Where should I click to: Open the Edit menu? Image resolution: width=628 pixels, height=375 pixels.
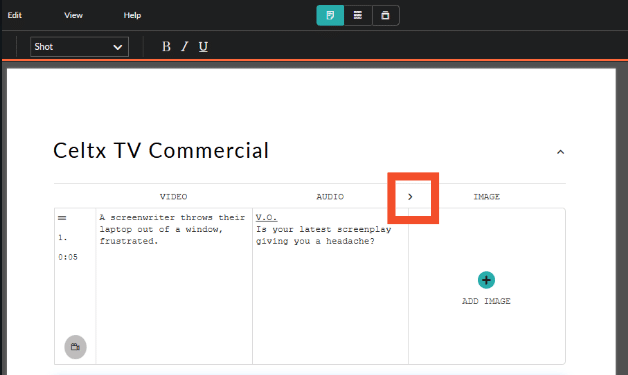click(x=14, y=15)
